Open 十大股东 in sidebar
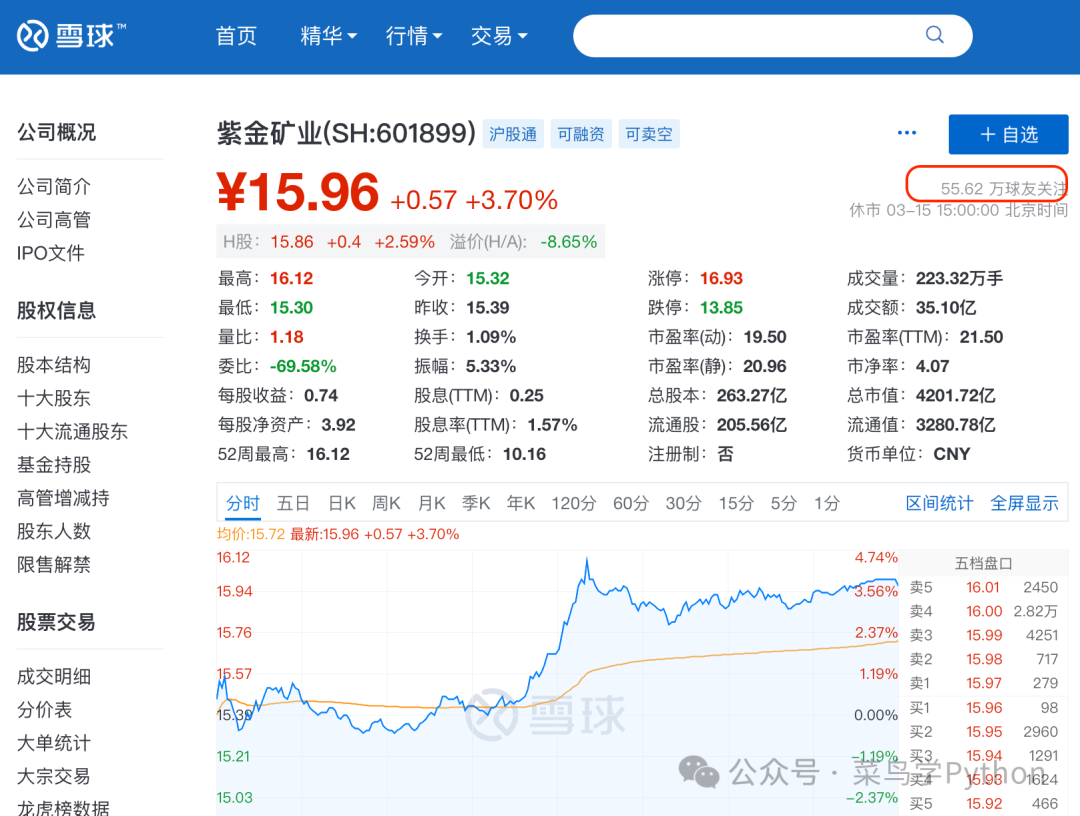This screenshot has width=1080, height=816. coord(54,398)
